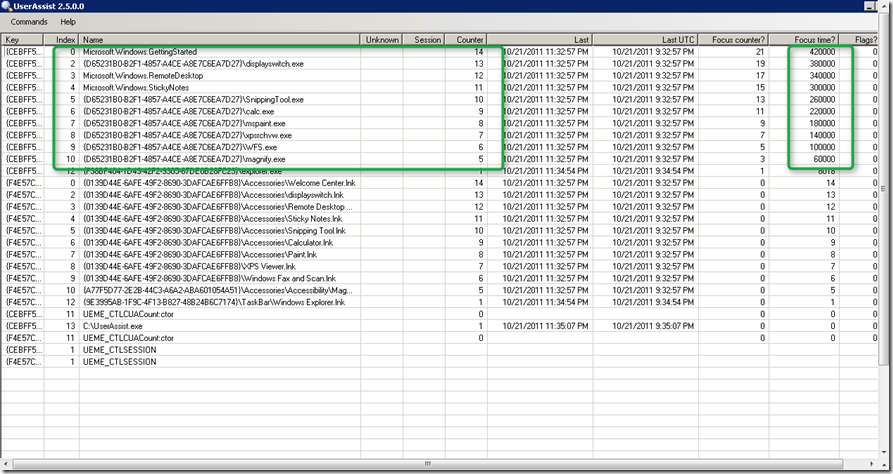Click the 260000 focus time value
Image resolution: width=893 pixels, height=474 pixels.
click(822, 100)
